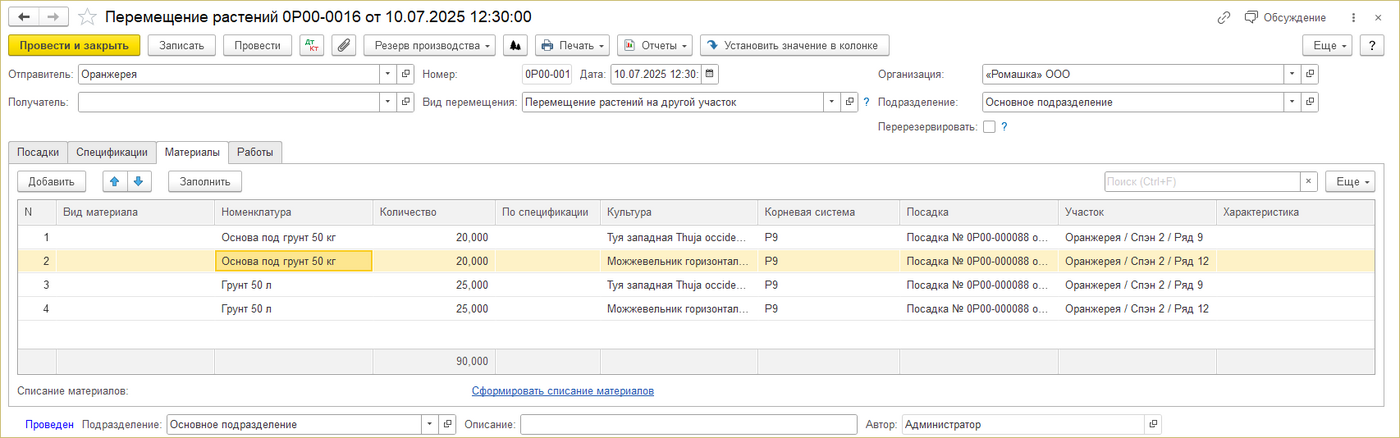Switch to the Посадки tab

38,152
